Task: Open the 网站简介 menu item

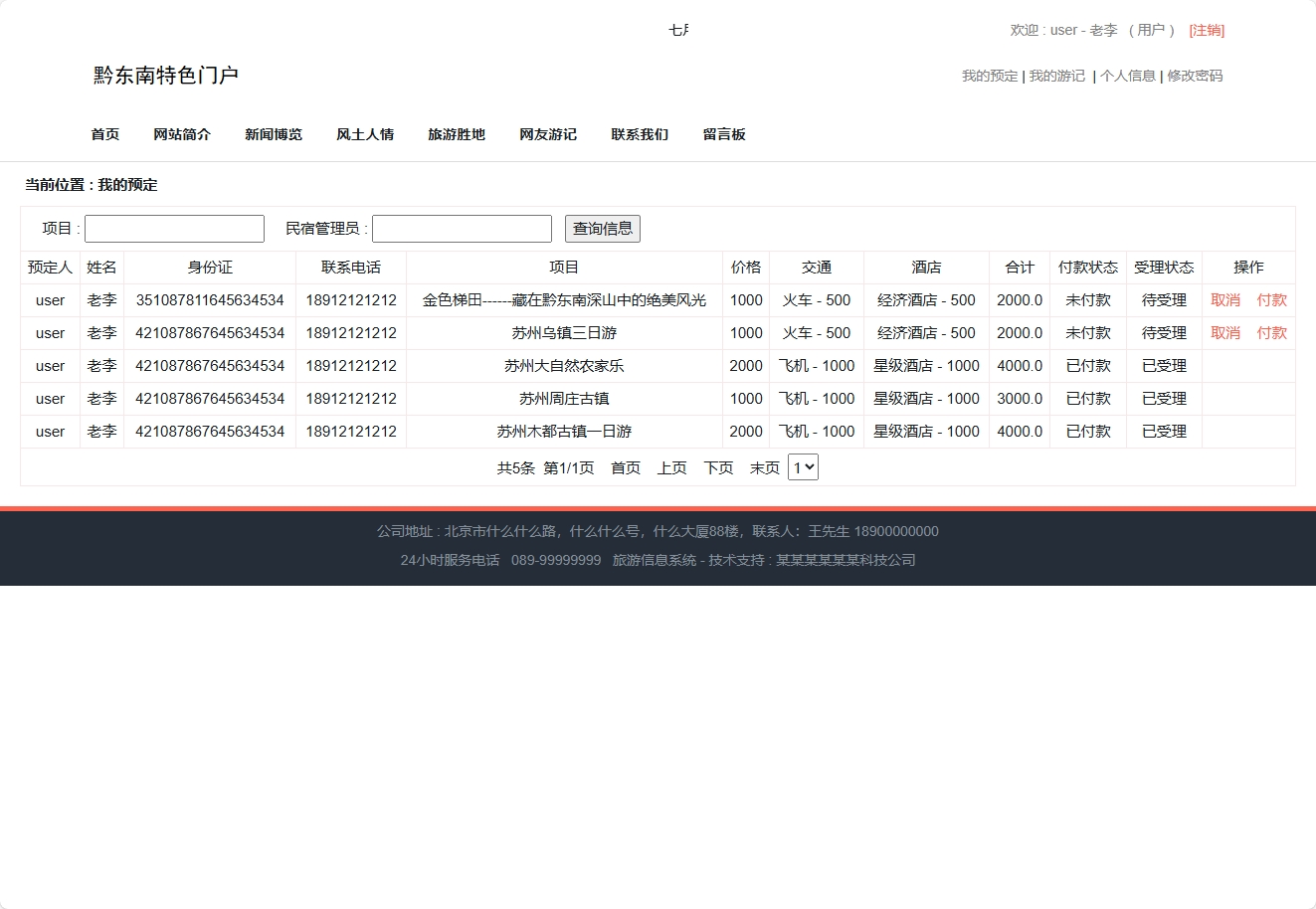Action: click(x=182, y=134)
